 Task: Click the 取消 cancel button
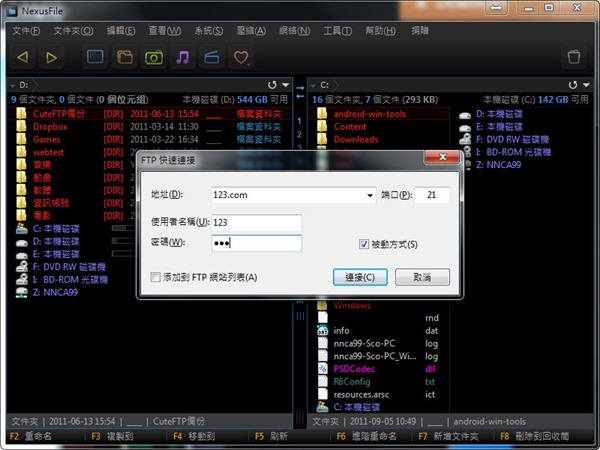(422, 277)
